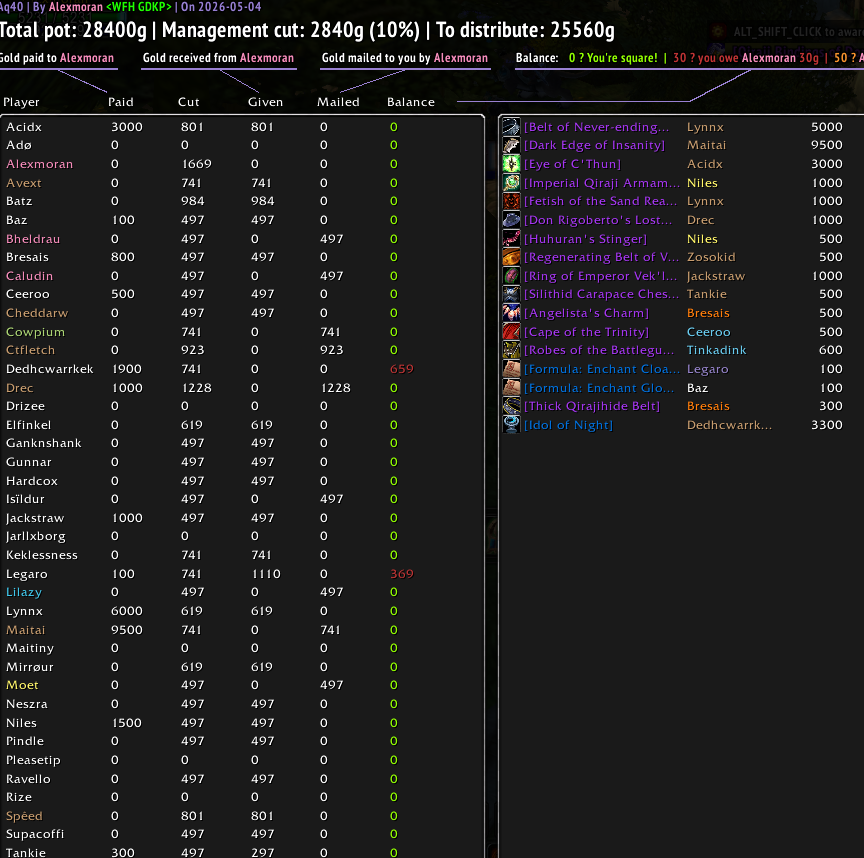Screen dimensions: 864x858
Task: Click the Cape of the Trinity icon
Action: pos(511,332)
